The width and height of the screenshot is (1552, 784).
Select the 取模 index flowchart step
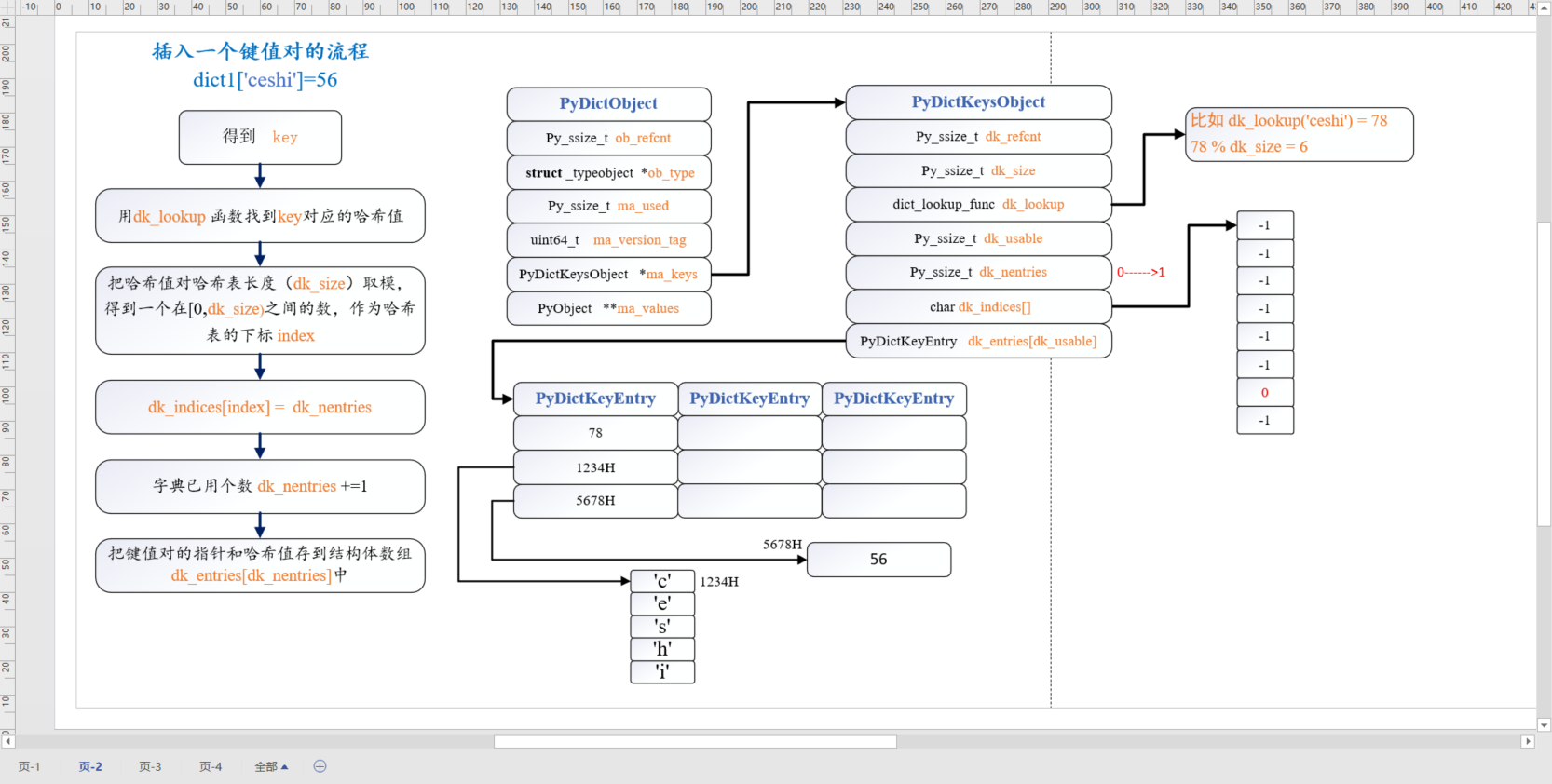pos(260,310)
